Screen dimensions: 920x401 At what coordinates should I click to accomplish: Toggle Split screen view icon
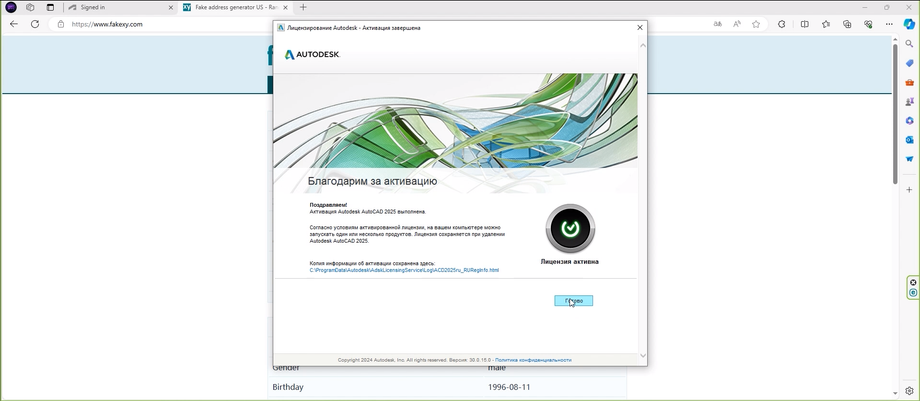[x=804, y=24]
